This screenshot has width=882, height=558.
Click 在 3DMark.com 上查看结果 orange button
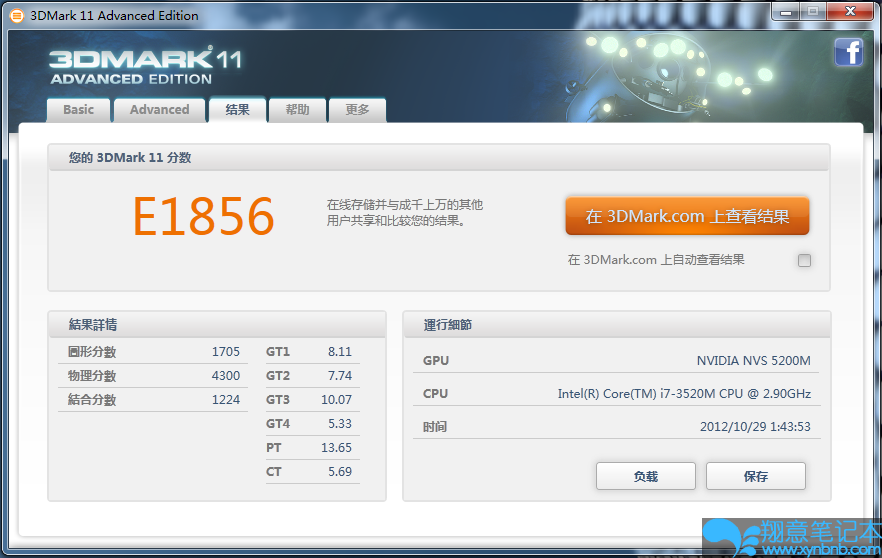tap(687, 216)
